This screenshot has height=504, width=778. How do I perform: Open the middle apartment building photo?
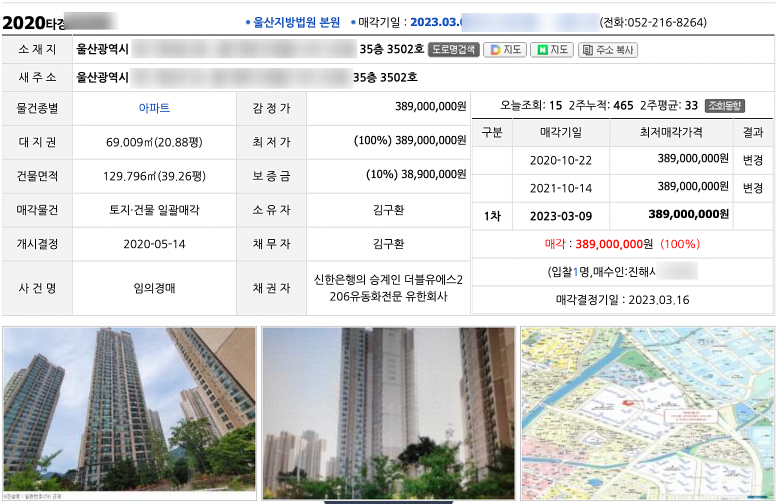point(388,411)
